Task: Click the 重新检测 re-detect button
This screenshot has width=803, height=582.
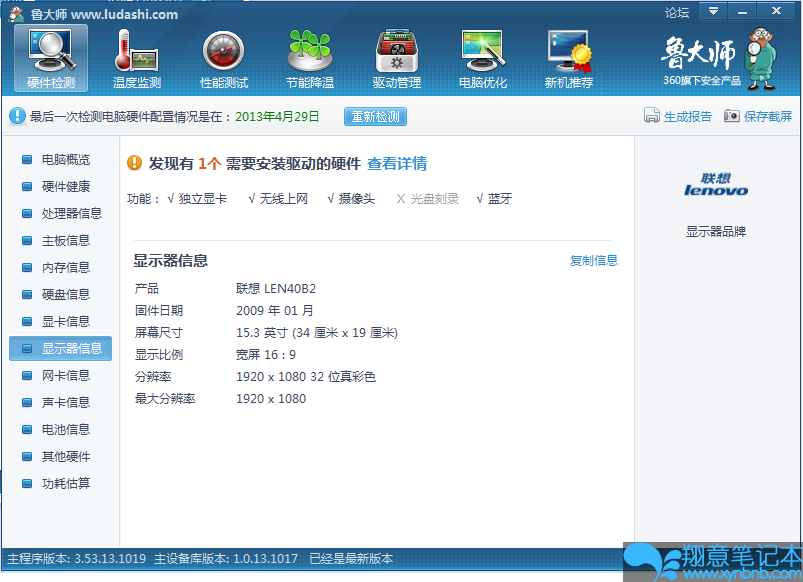Action: (x=375, y=116)
